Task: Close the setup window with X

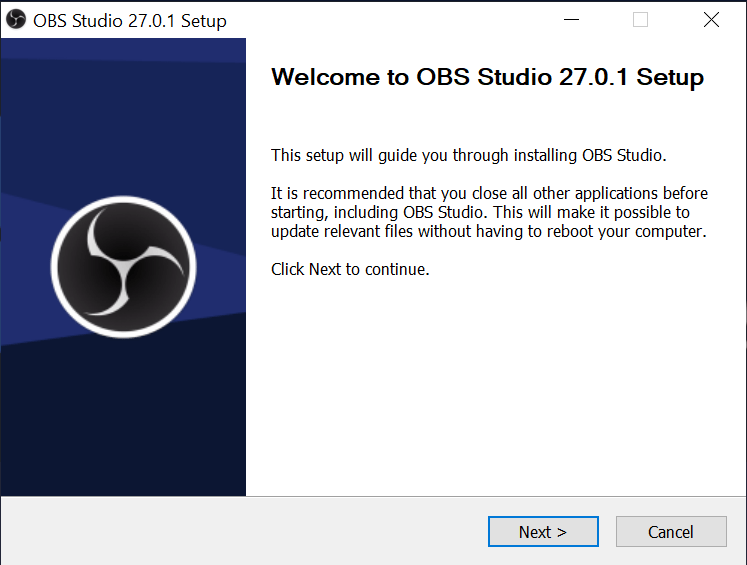Action: click(711, 20)
